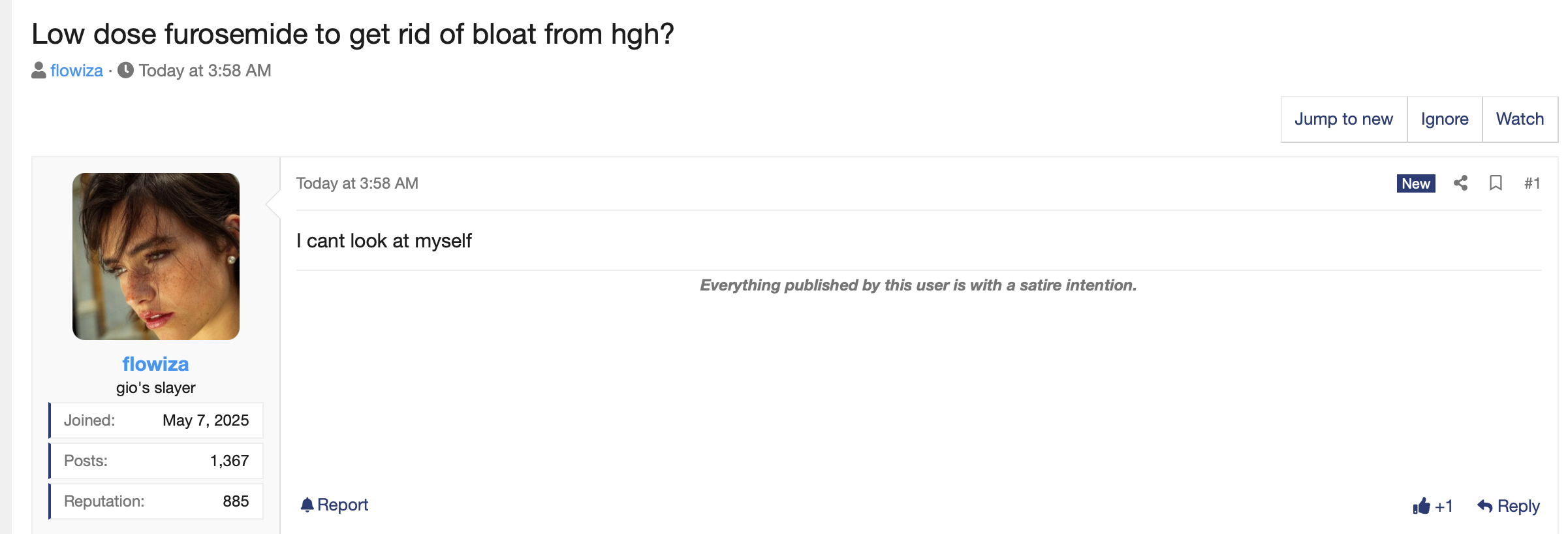Click the post timestamp Today at 3:58 AM
1568x534 pixels.
click(x=357, y=183)
